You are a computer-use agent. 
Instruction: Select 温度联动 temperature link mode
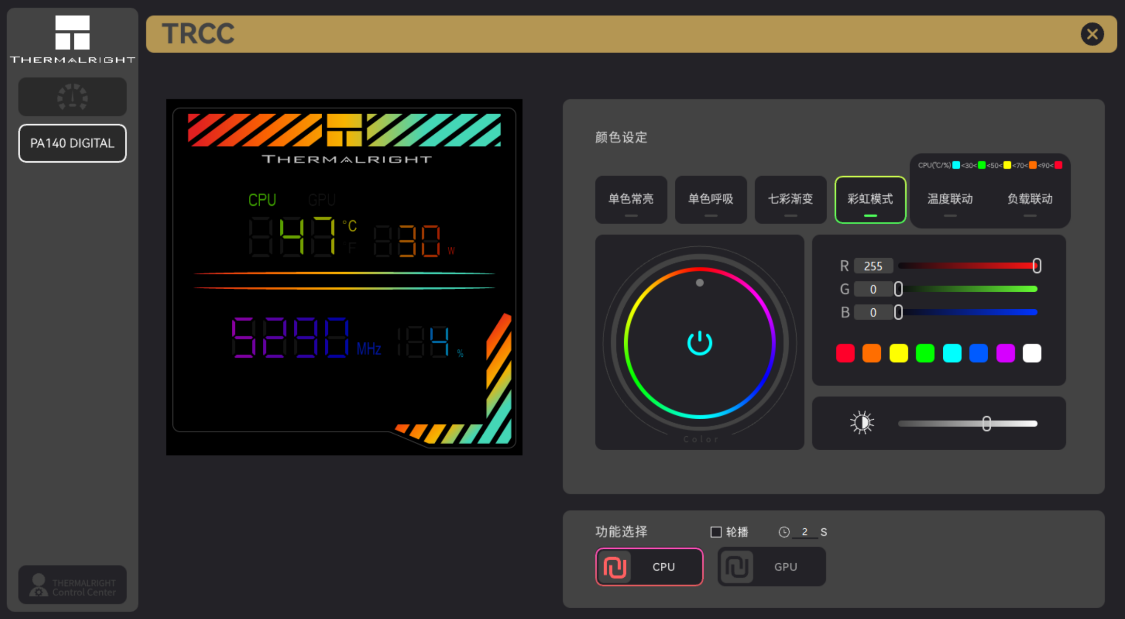950,200
